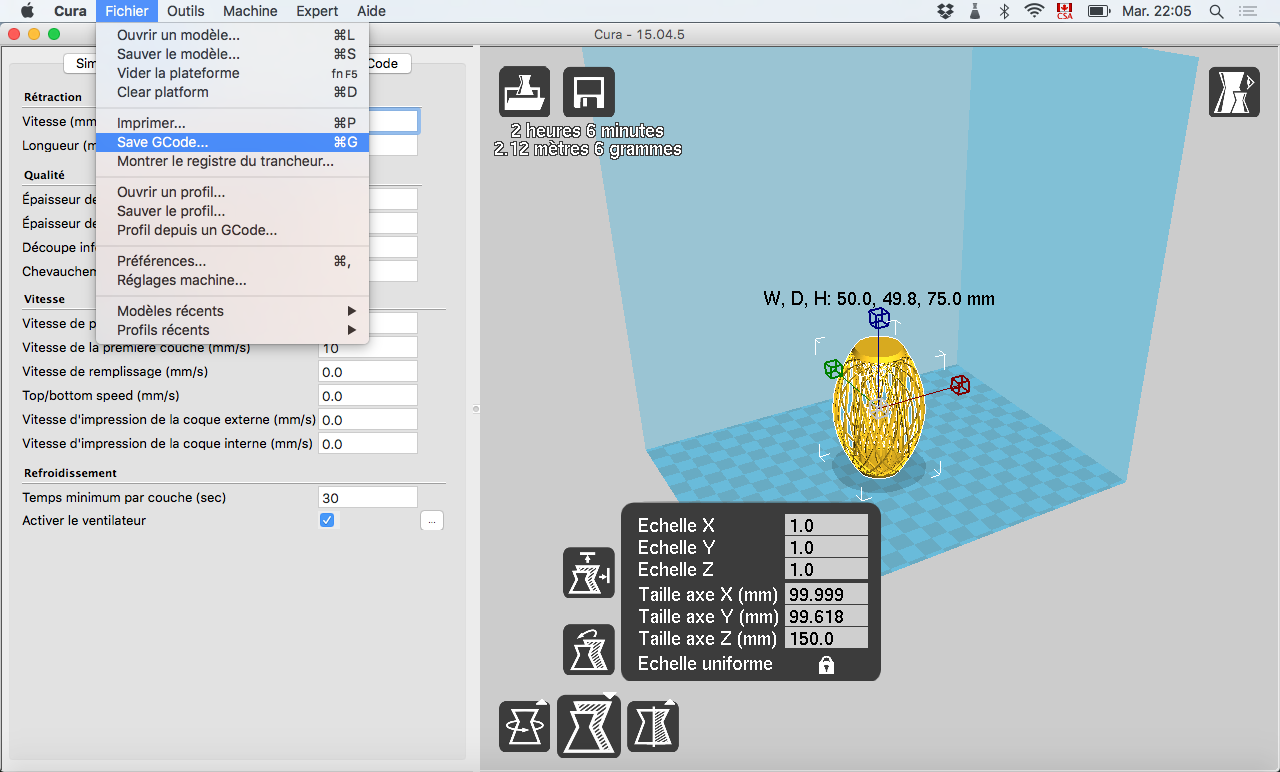The width and height of the screenshot is (1280, 772).
Task: Select Clear platform menu item
Action: [x=232, y=92]
